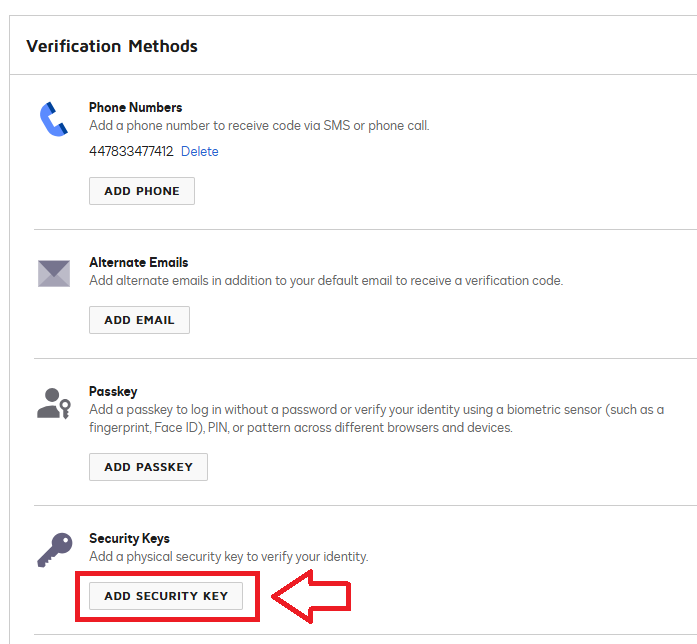Click the purple security key icon
The height and width of the screenshot is (644, 697).
53,549
